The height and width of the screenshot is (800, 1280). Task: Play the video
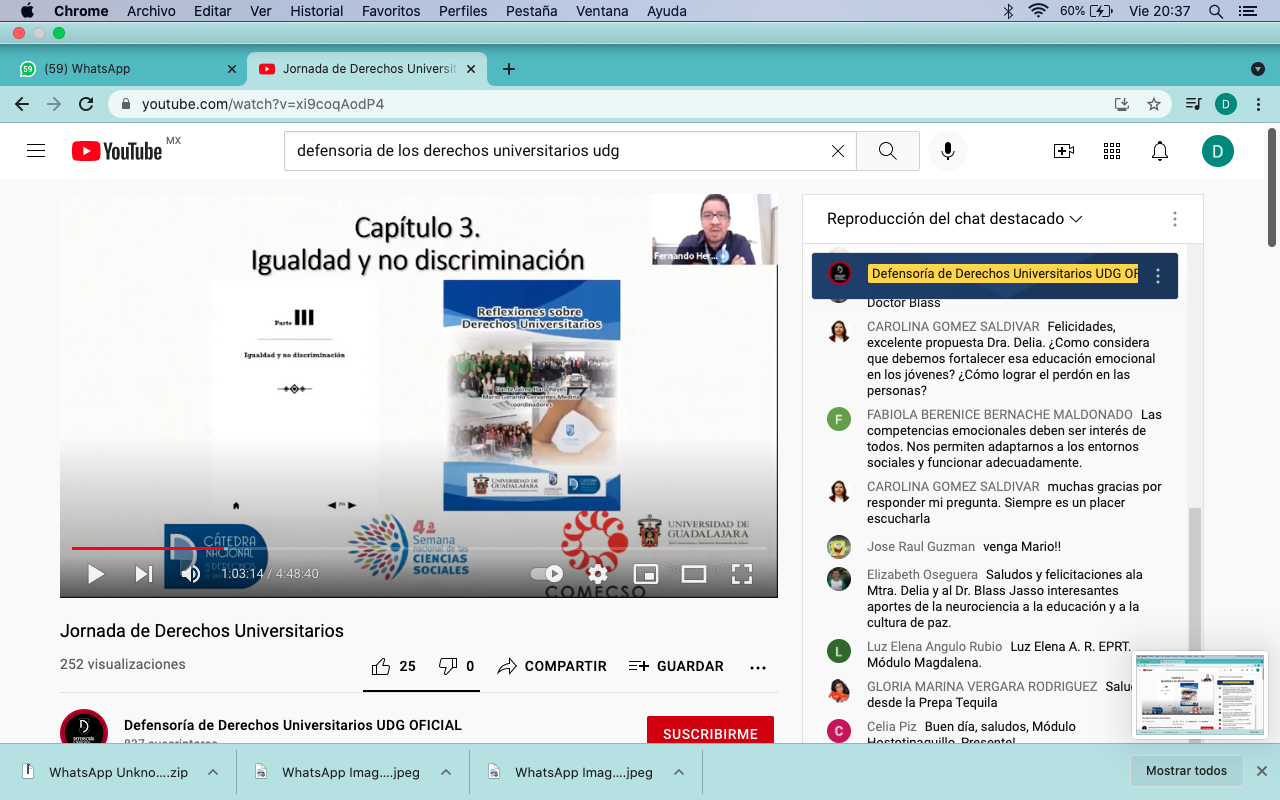(x=96, y=574)
